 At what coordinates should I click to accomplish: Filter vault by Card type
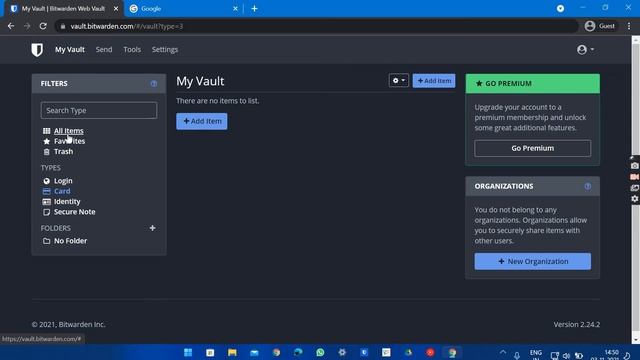[62, 191]
